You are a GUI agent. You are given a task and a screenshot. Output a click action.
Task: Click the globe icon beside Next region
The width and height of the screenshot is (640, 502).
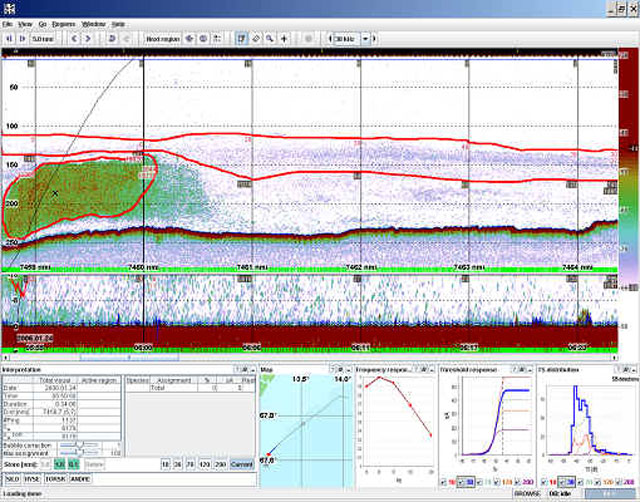pos(203,38)
